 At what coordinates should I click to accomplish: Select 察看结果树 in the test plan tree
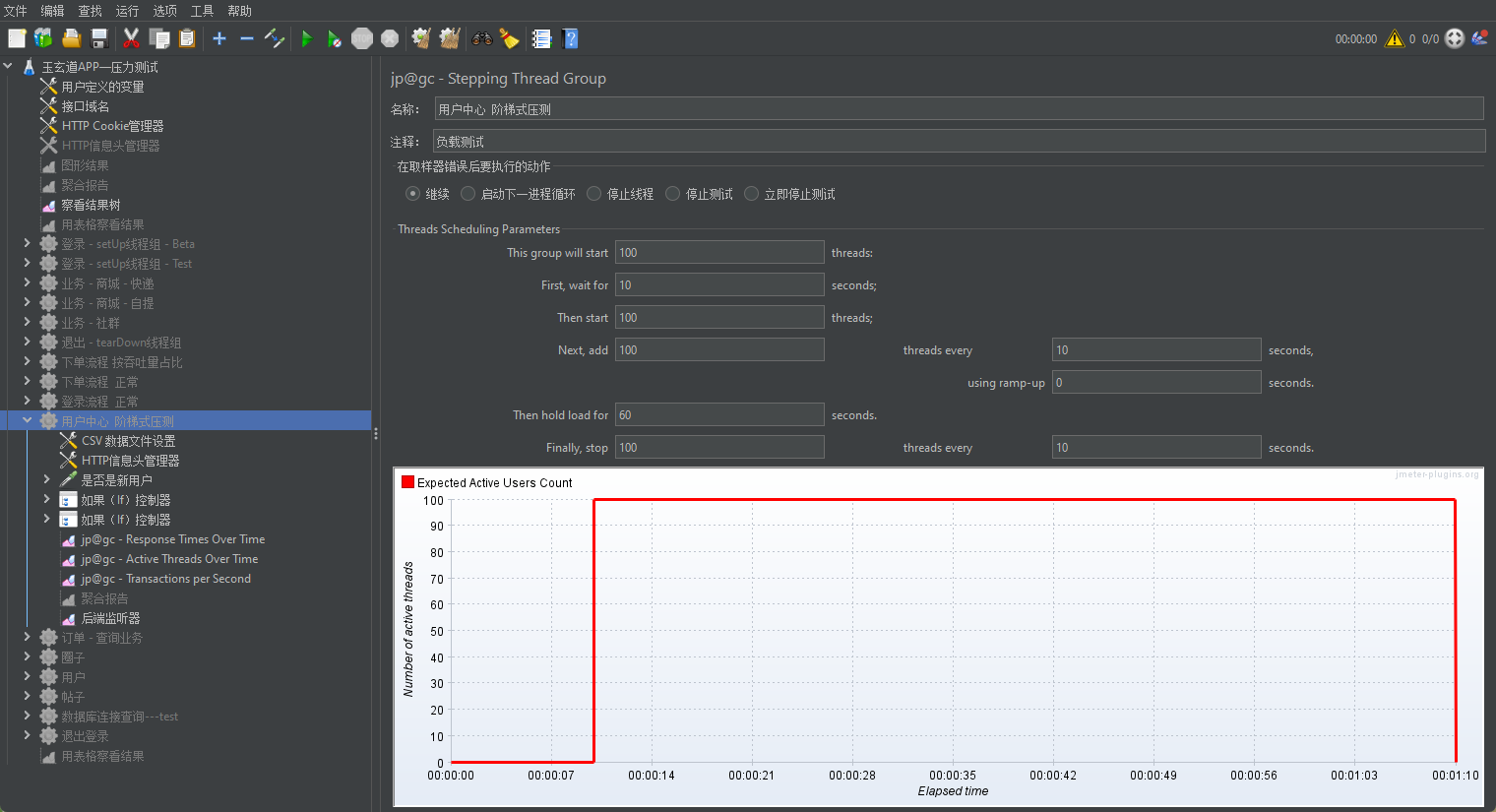pos(91,205)
